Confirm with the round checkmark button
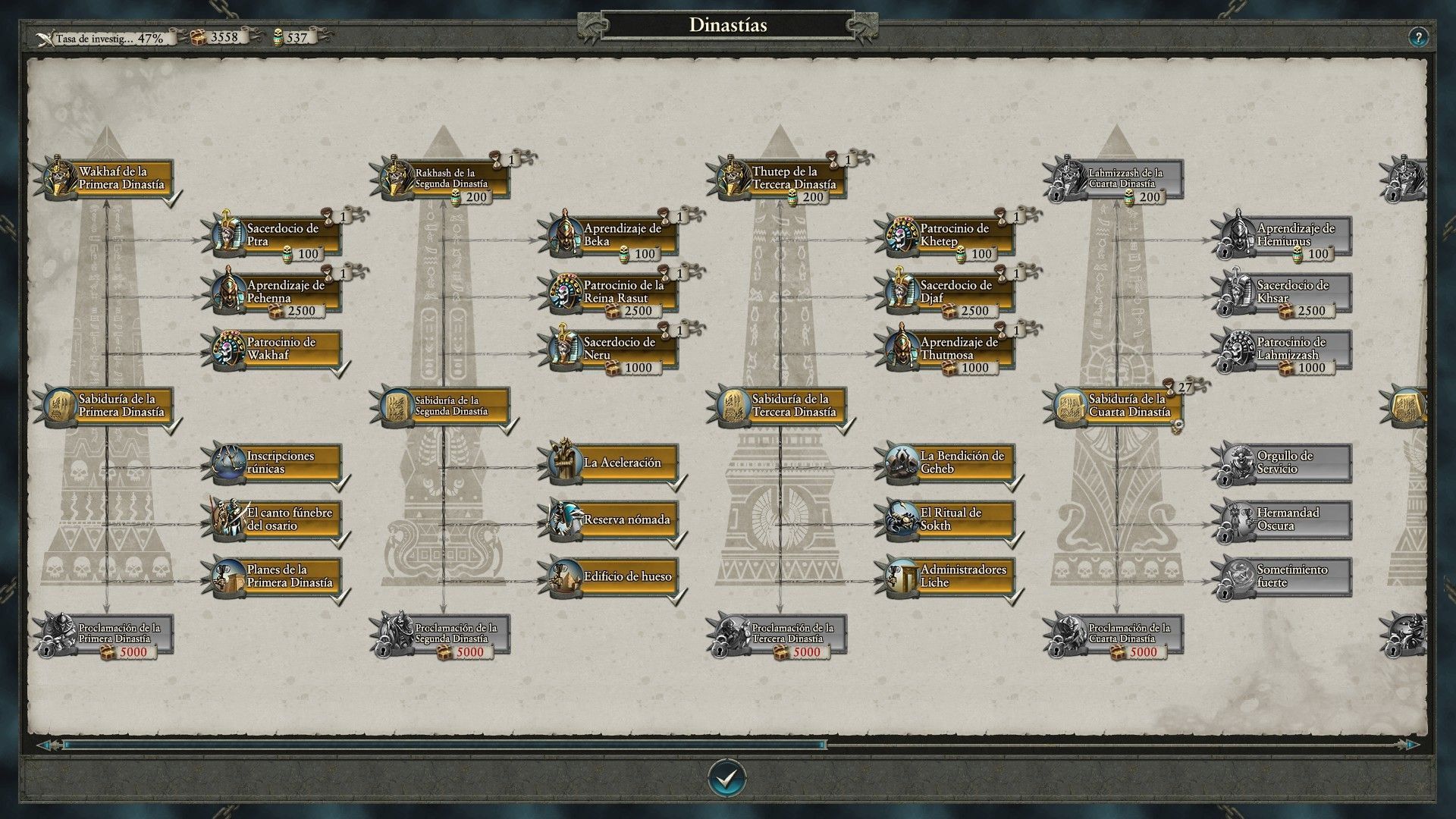 coord(726,777)
